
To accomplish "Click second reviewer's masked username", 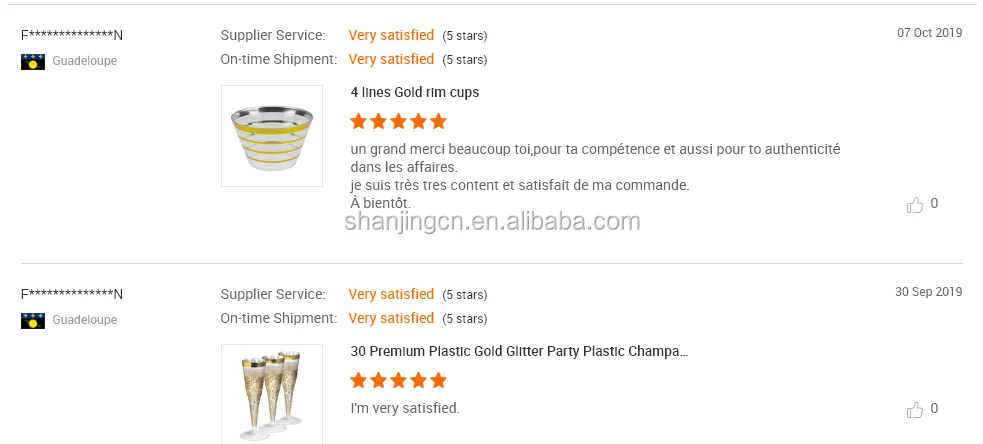I will (72, 294).
